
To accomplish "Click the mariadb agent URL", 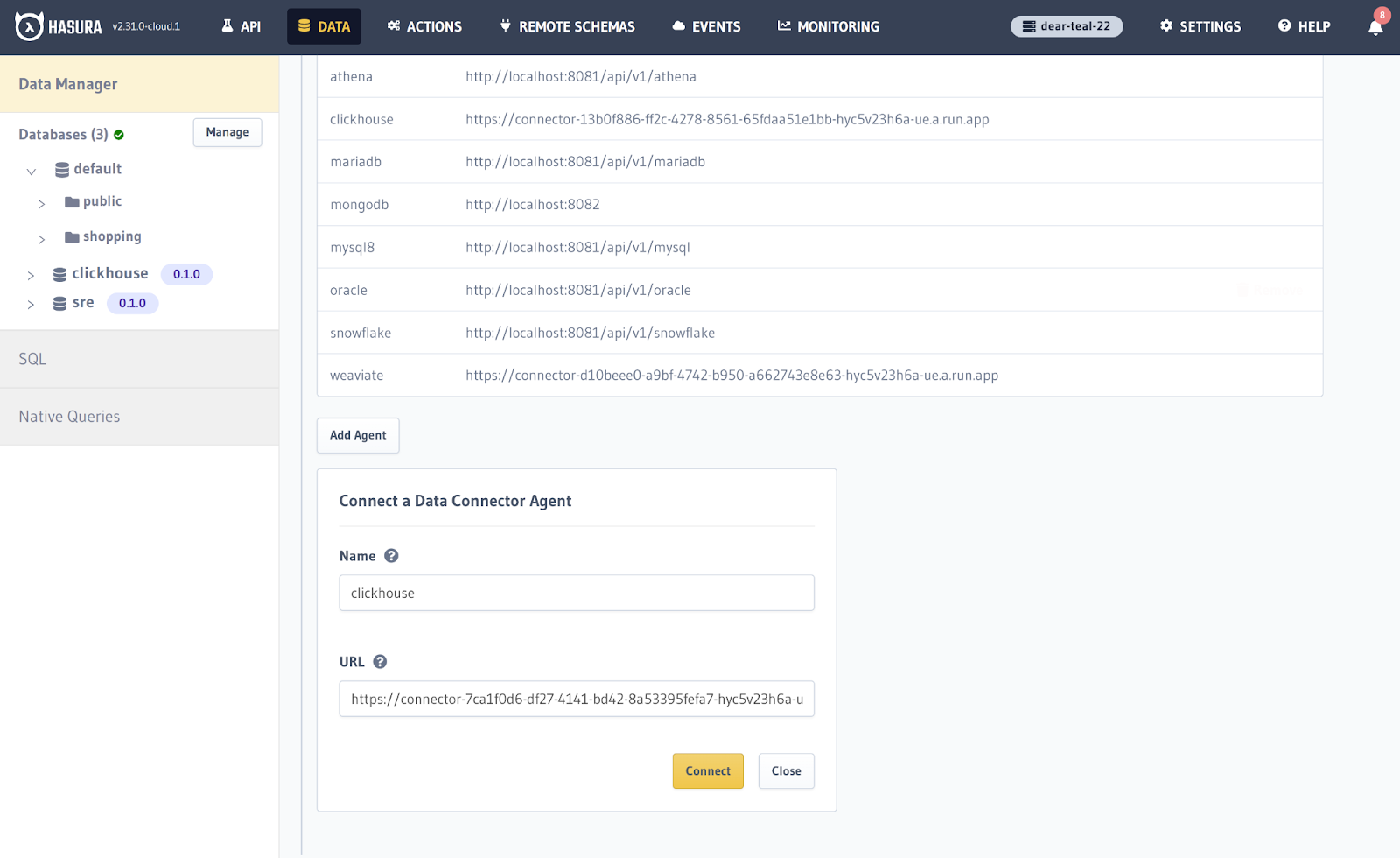I will [585, 162].
